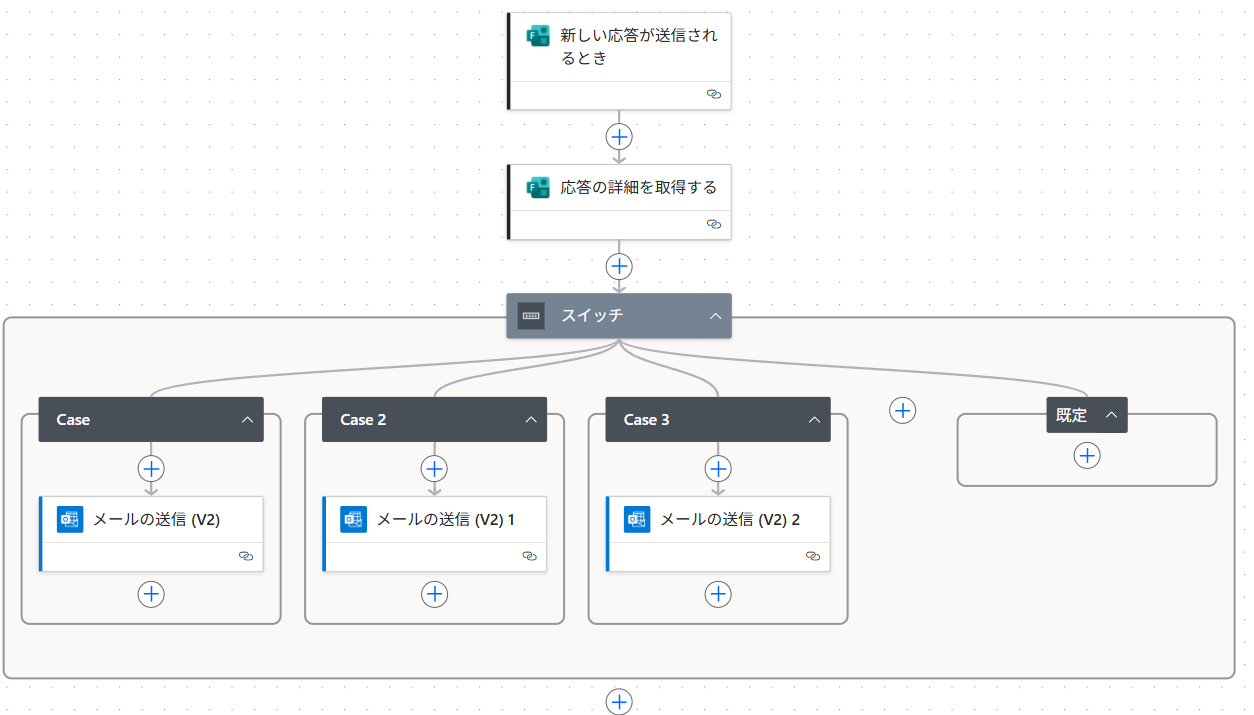Click the Outlook icon on メールの送信 (V2) 1

coord(353,520)
